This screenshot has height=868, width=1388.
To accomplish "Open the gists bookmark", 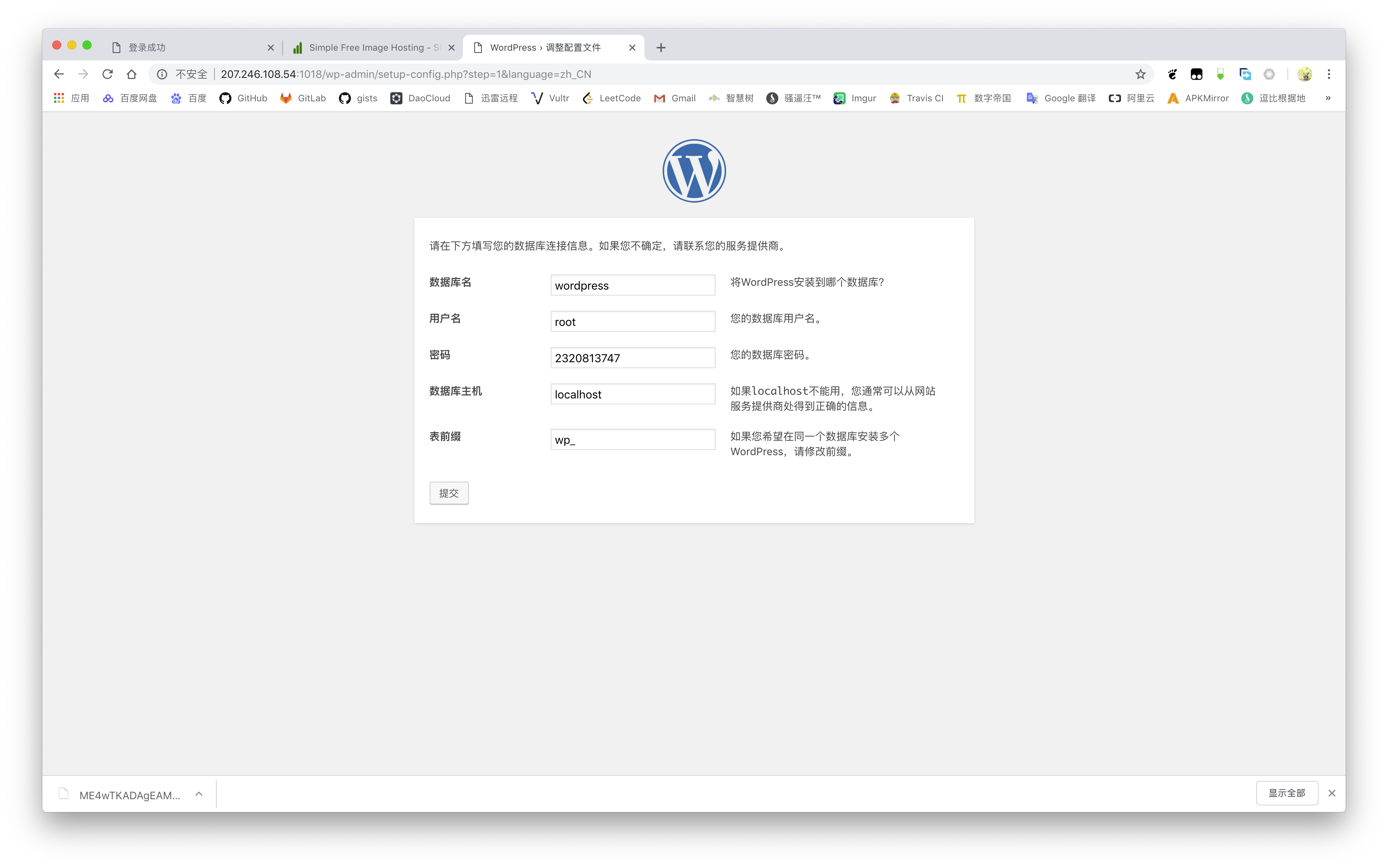I will 358,98.
